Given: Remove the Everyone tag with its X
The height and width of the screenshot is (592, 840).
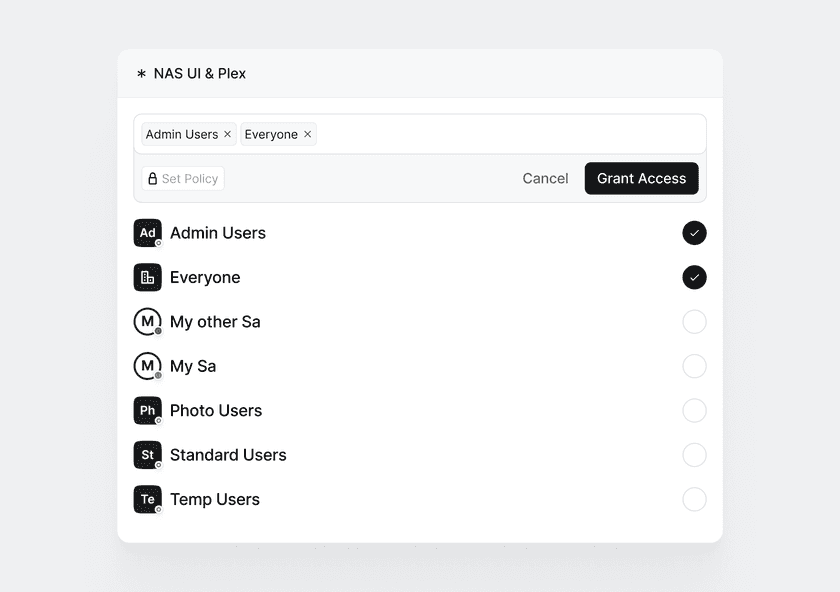Looking at the screenshot, I should pyautogui.click(x=308, y=134).
